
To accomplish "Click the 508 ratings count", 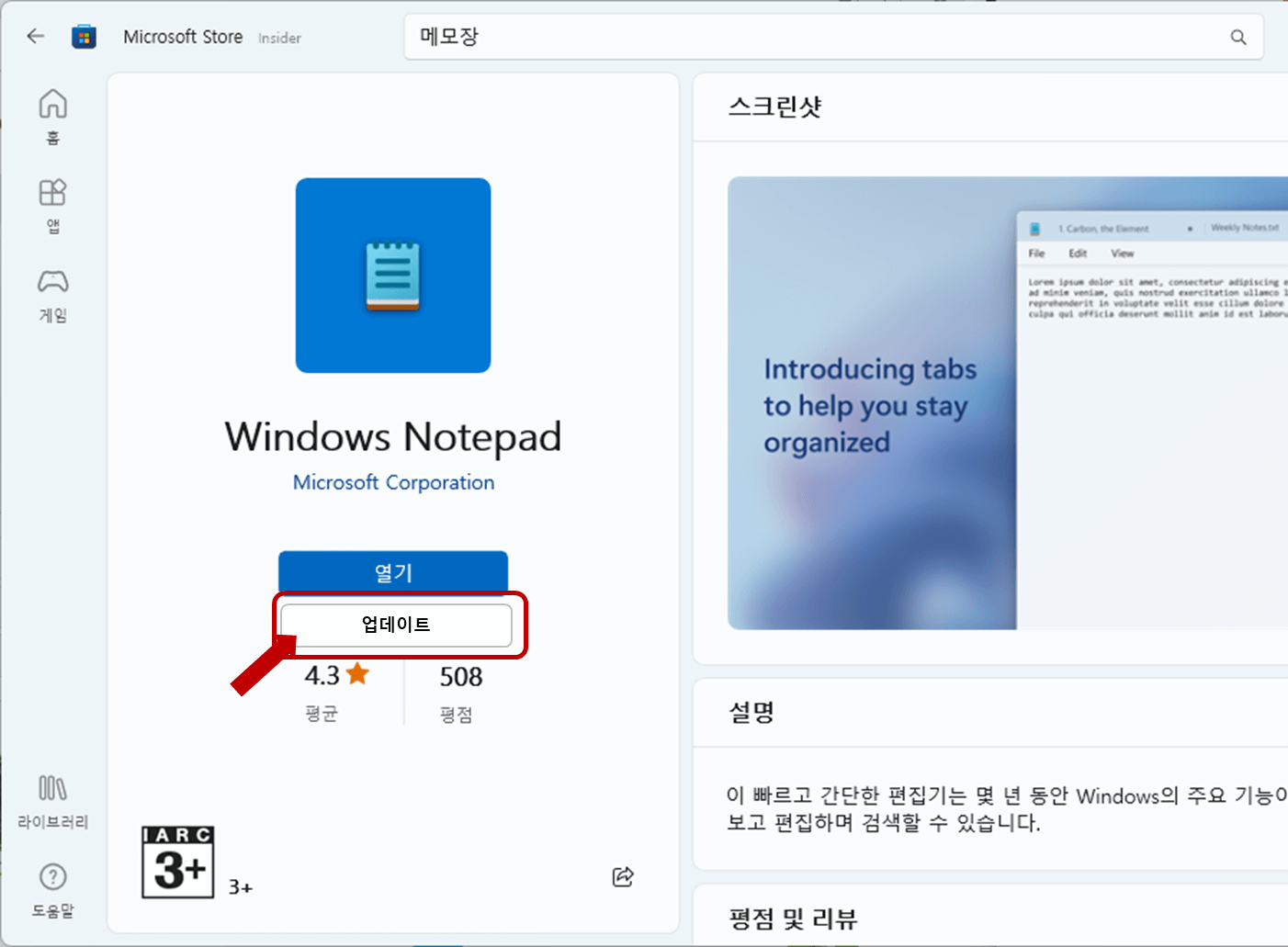I will point(460,677).
